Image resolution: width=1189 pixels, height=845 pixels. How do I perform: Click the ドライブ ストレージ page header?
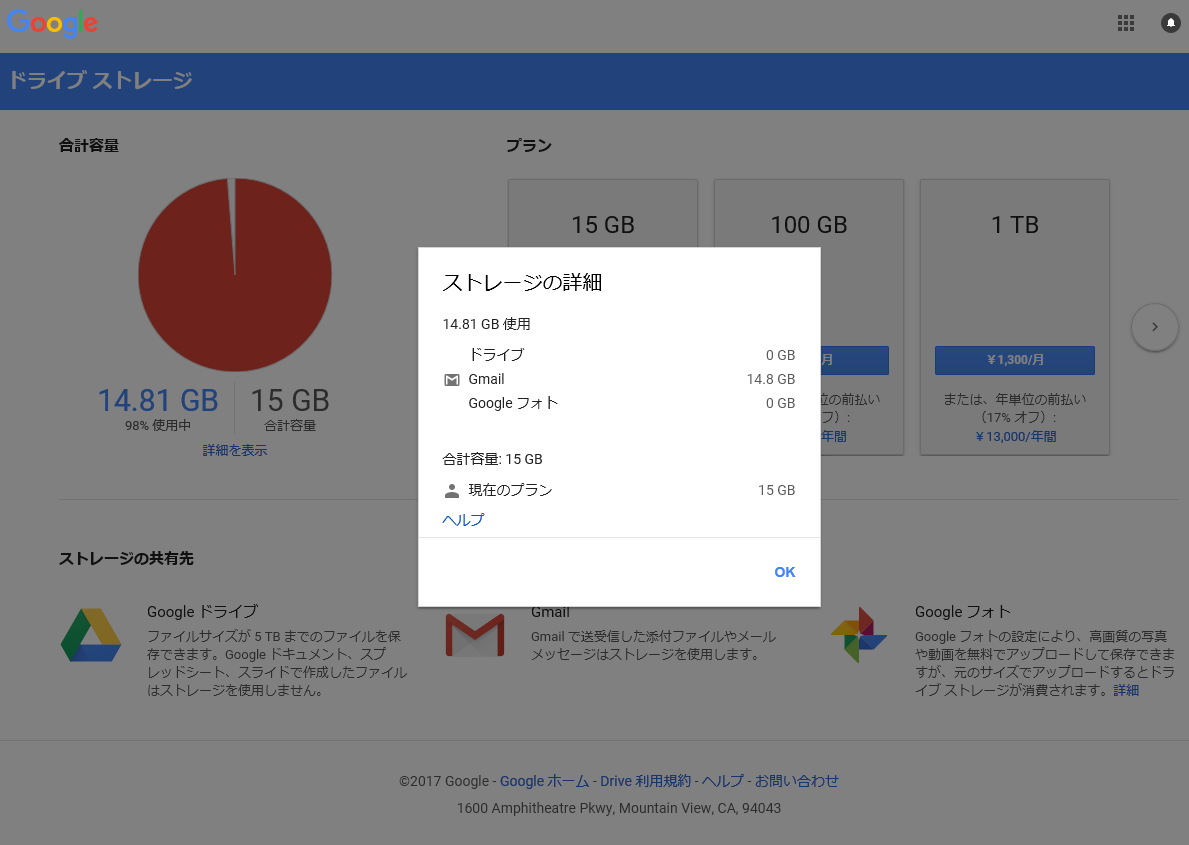[100, 80]
